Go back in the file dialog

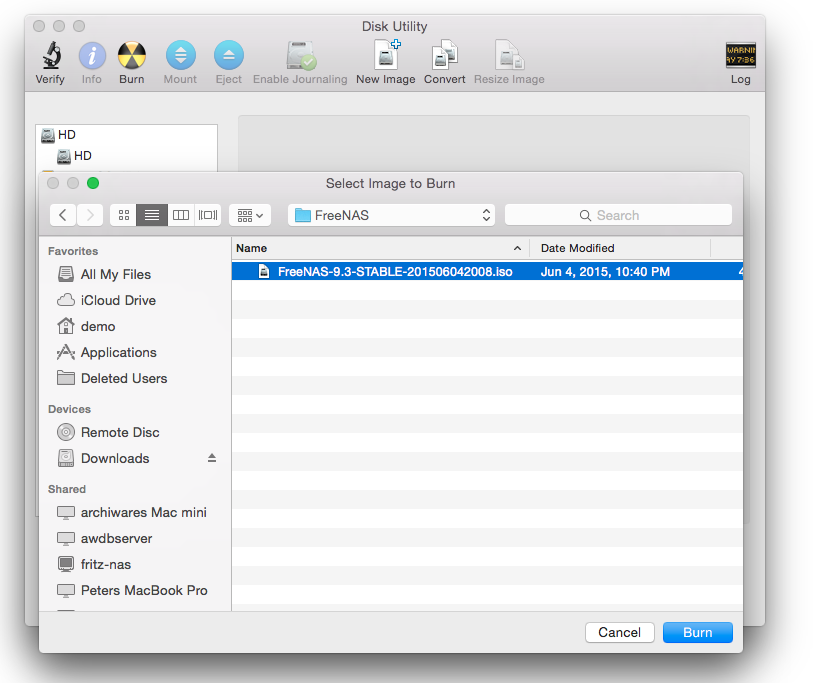pyautogui.click(x=63, y=215)
